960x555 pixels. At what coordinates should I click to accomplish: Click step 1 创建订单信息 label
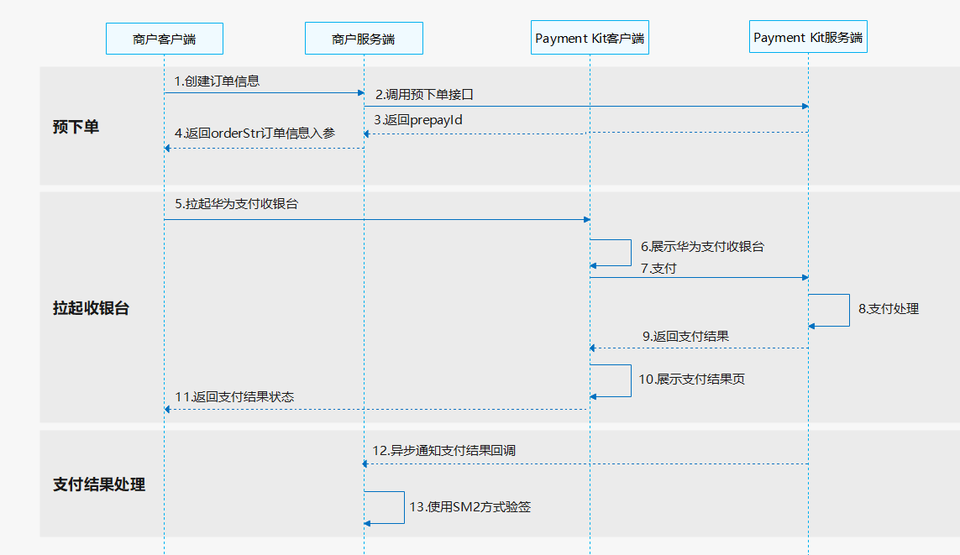click(217, 80)
